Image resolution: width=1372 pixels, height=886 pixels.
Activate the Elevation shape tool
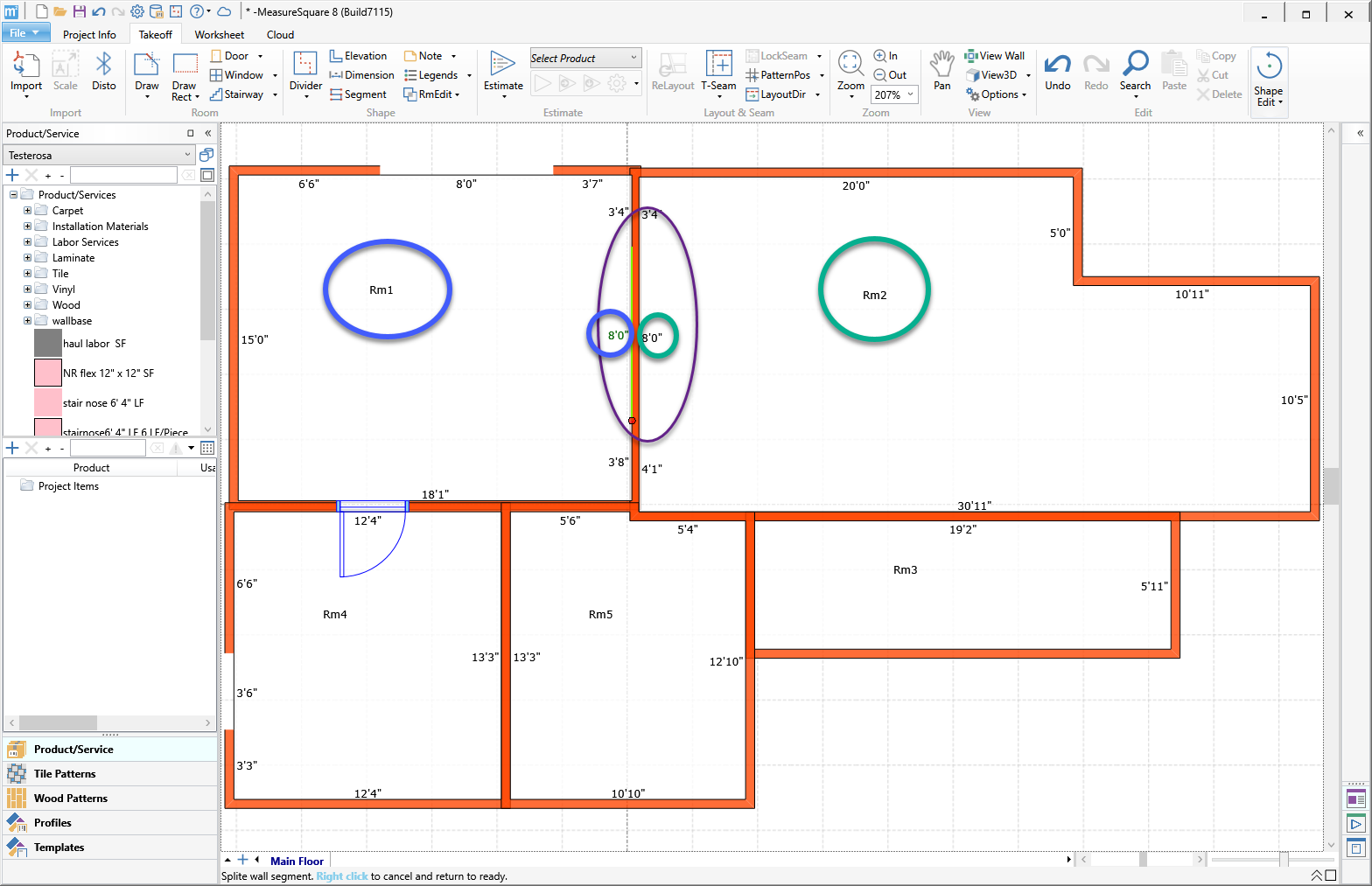pyautogui.click(x=358, y=56)
